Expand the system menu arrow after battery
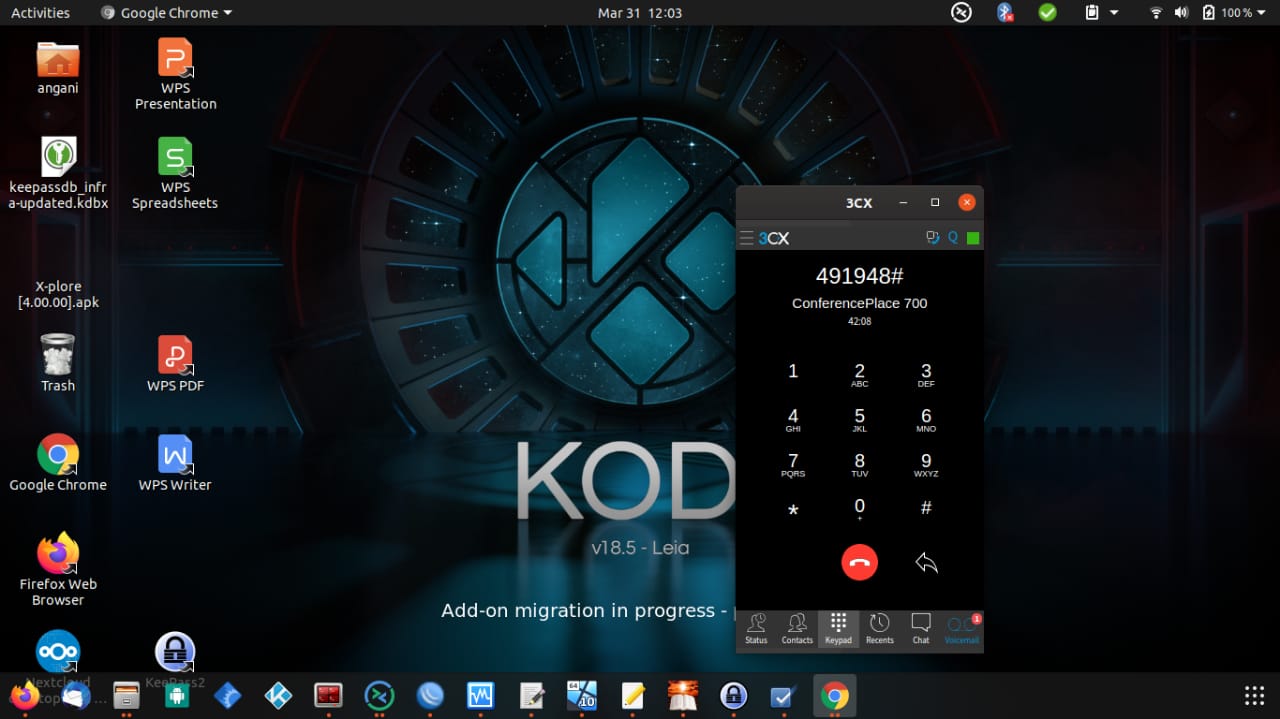1280x719 pixels. [1262, 13]
